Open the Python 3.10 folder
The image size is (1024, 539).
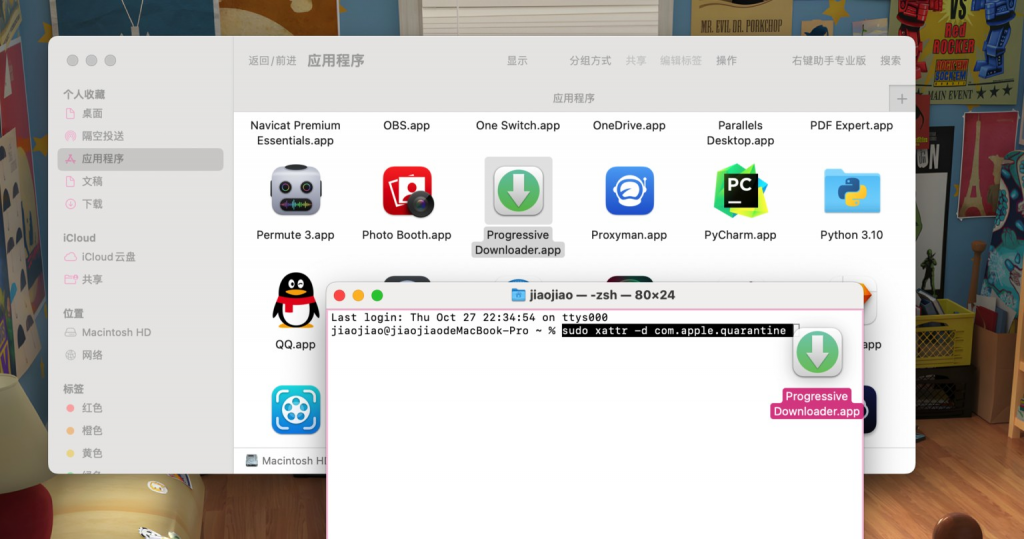(x=852, y=191)
